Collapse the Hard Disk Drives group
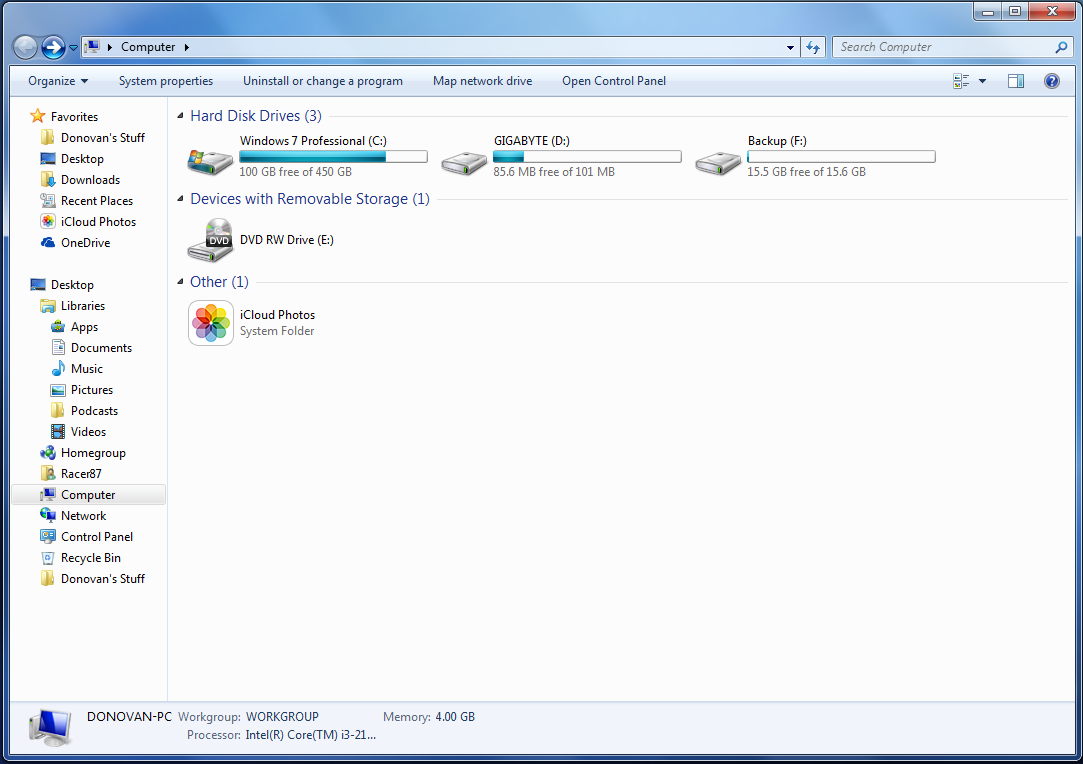1083x764 pixels. point(180,116)
